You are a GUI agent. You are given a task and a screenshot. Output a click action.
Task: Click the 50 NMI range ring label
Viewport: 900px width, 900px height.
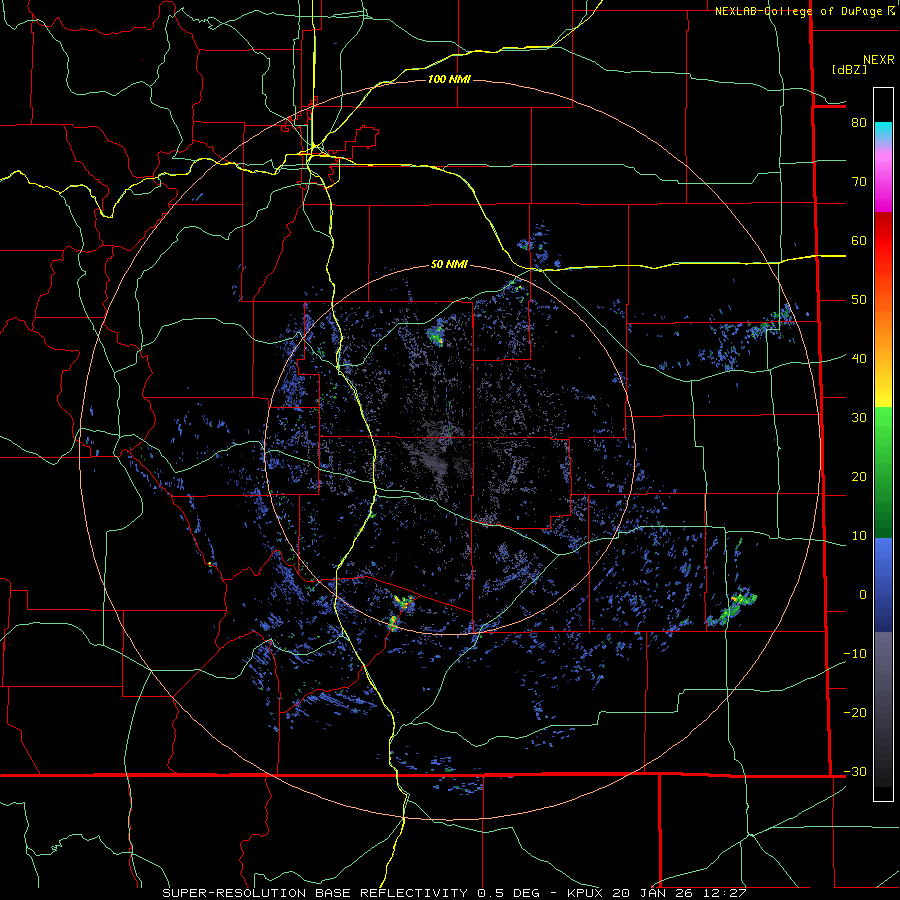[x=449, y=264]
